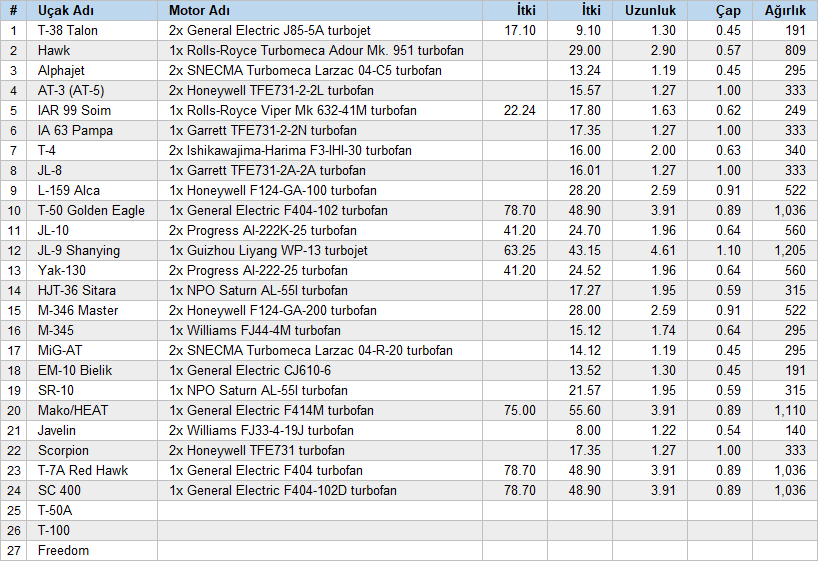Screen dimensions: 818x561
Task: Select the 'EM-10 Bielik' cell
Action: pos(92,371)
